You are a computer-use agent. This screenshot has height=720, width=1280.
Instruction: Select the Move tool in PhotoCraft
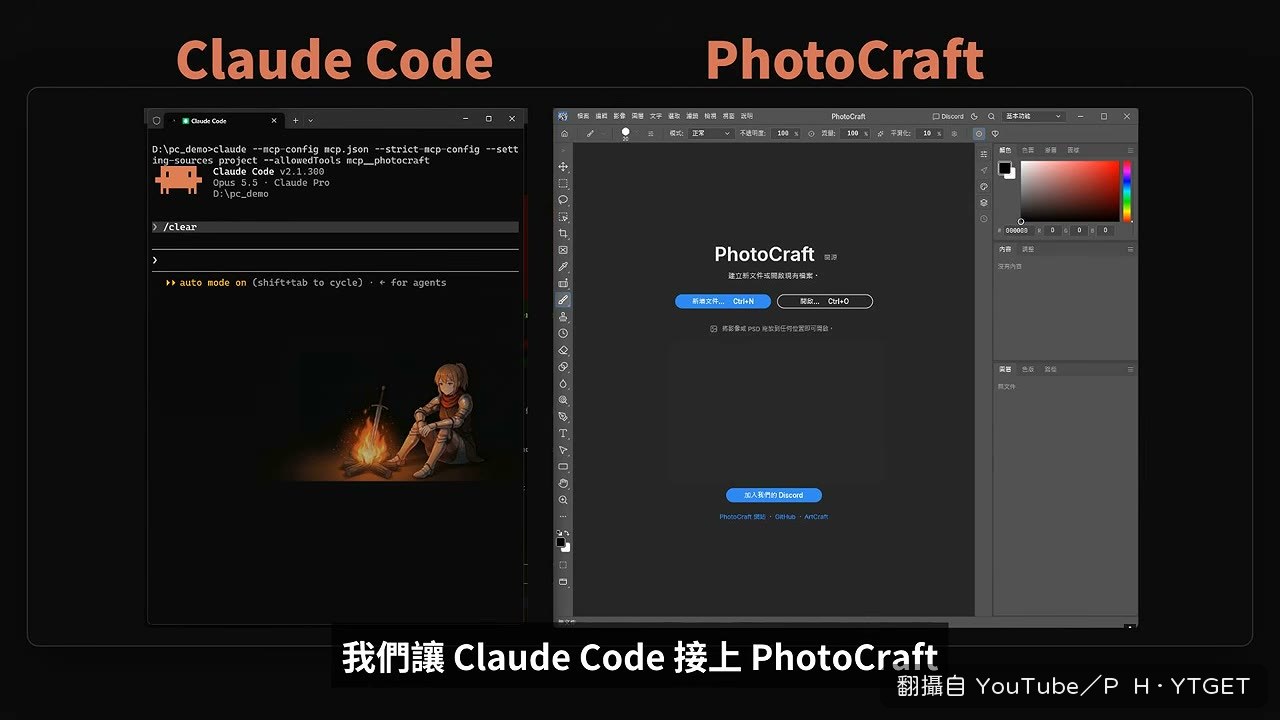click(x=563, y=167)
